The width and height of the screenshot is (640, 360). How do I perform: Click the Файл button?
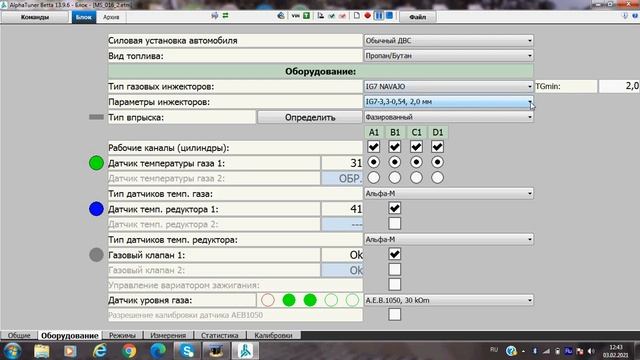417,17
